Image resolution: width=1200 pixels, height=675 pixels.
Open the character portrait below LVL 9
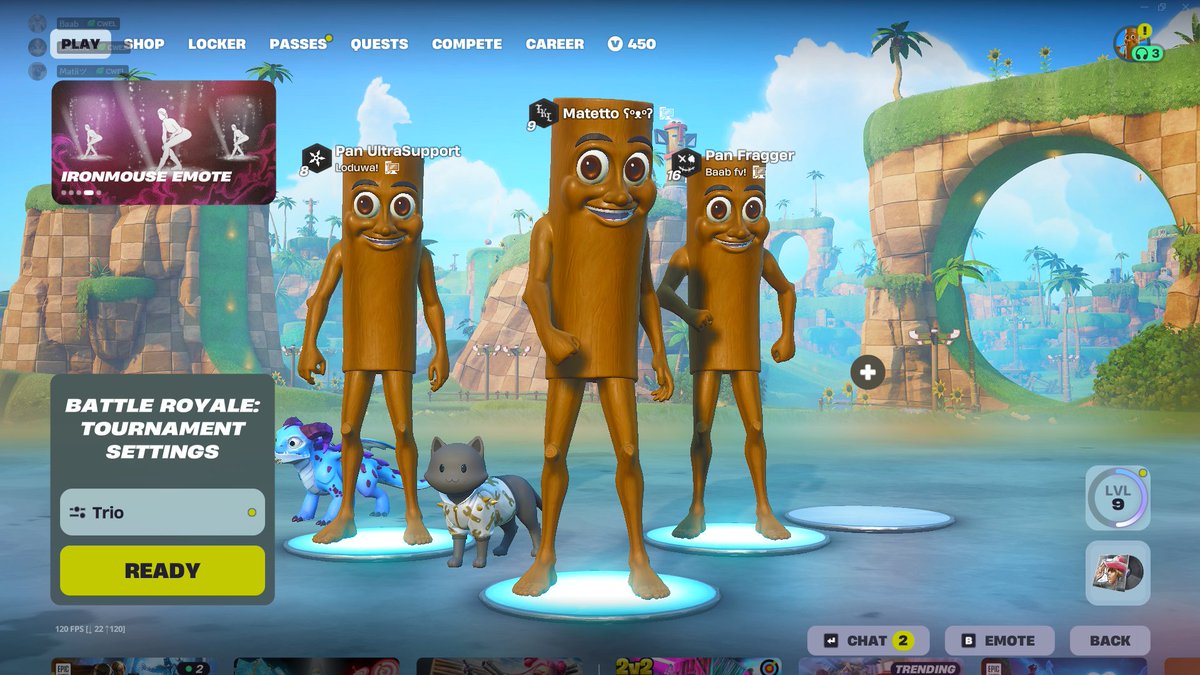(x=1117, y=573)
